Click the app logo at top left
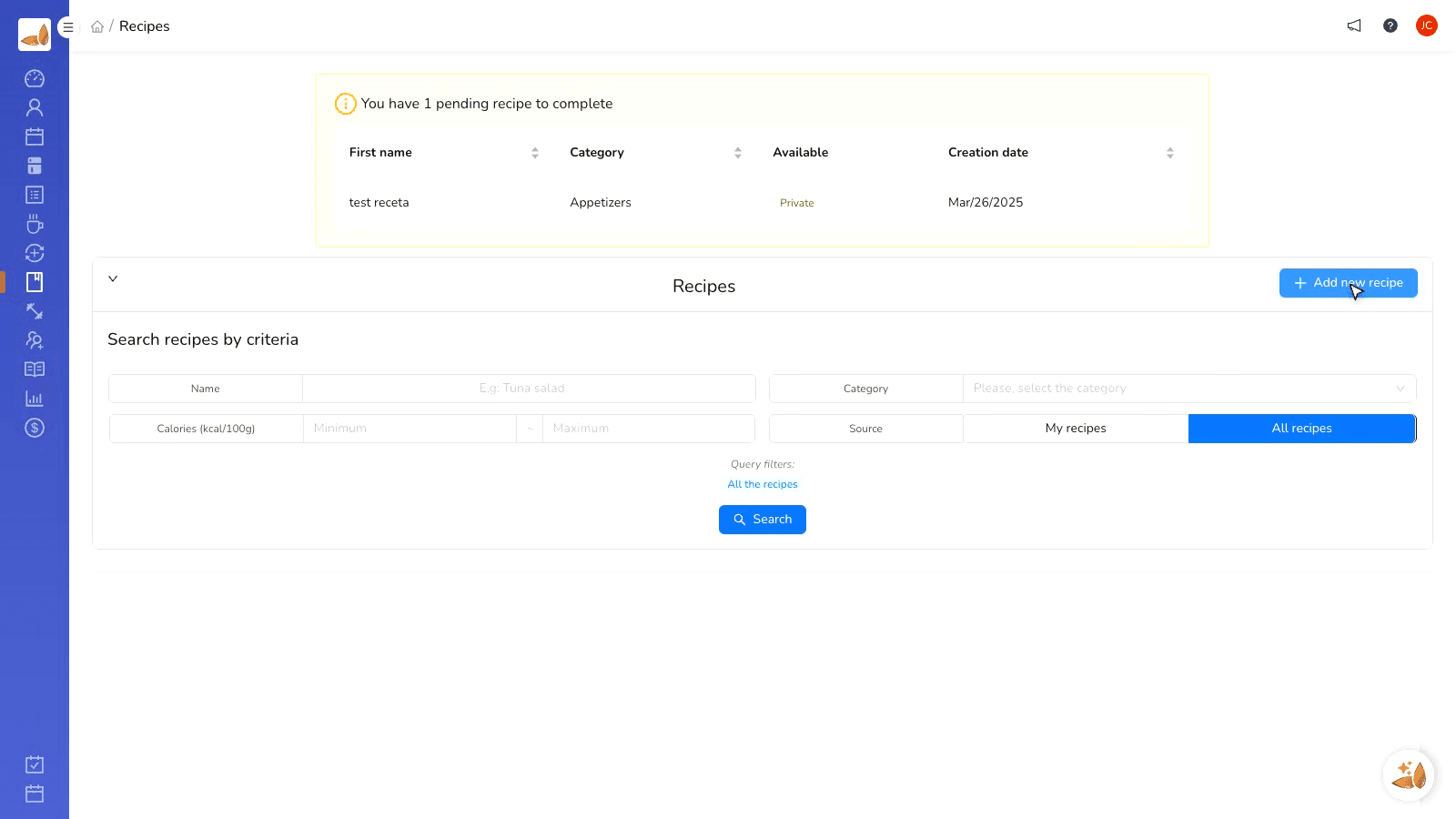The width and height of the screenshot is (1456, 819). click(35, 35)
